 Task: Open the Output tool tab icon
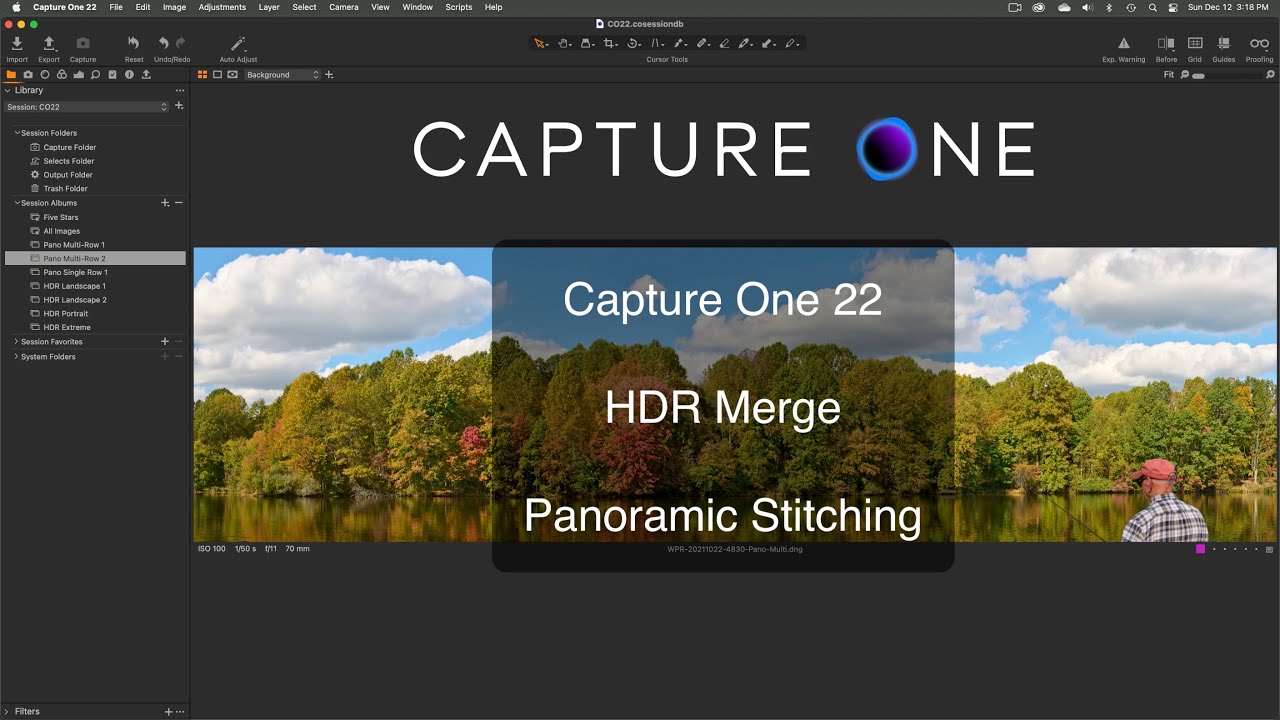[x=146, y=74]
